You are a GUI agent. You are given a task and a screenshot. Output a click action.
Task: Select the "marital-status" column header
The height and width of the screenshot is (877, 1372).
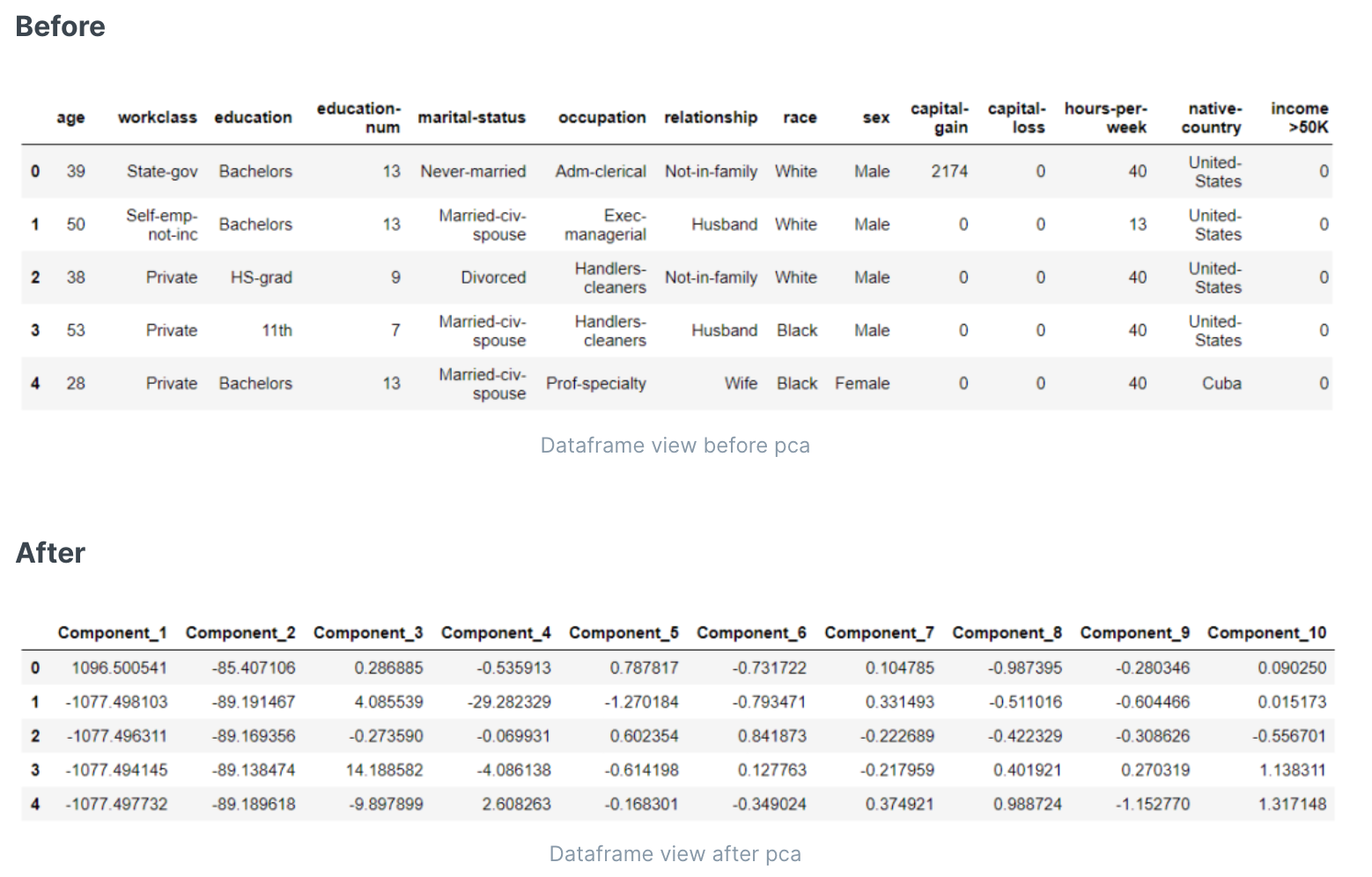click(471, 117)
